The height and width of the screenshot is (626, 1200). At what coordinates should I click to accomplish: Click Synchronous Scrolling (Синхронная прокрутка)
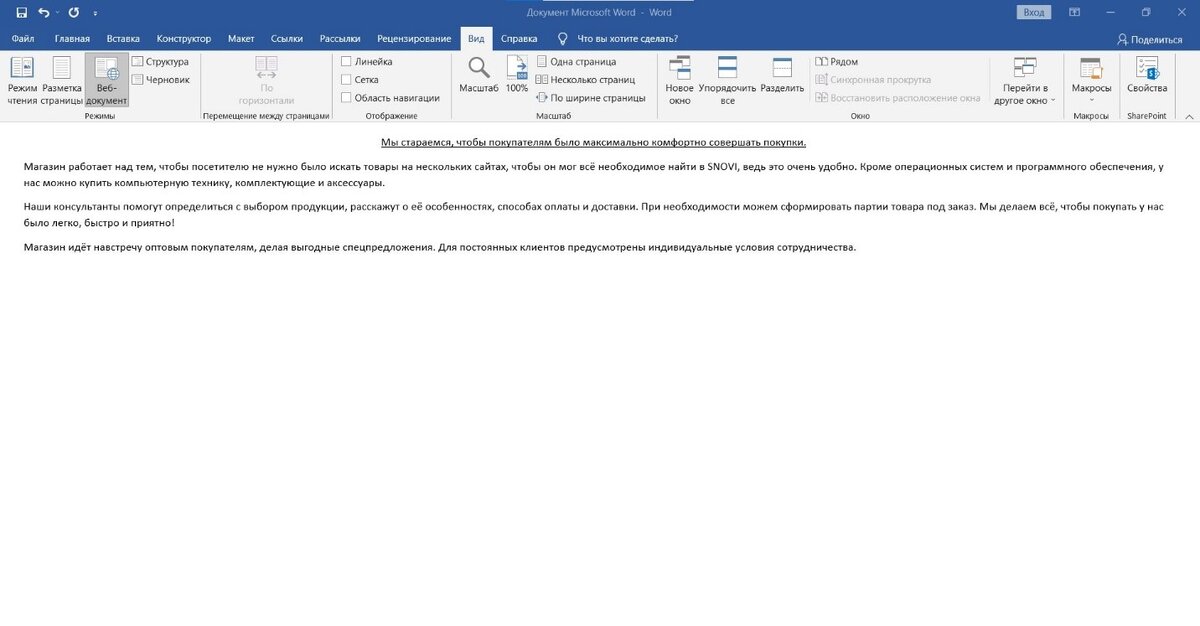[873, 79]
